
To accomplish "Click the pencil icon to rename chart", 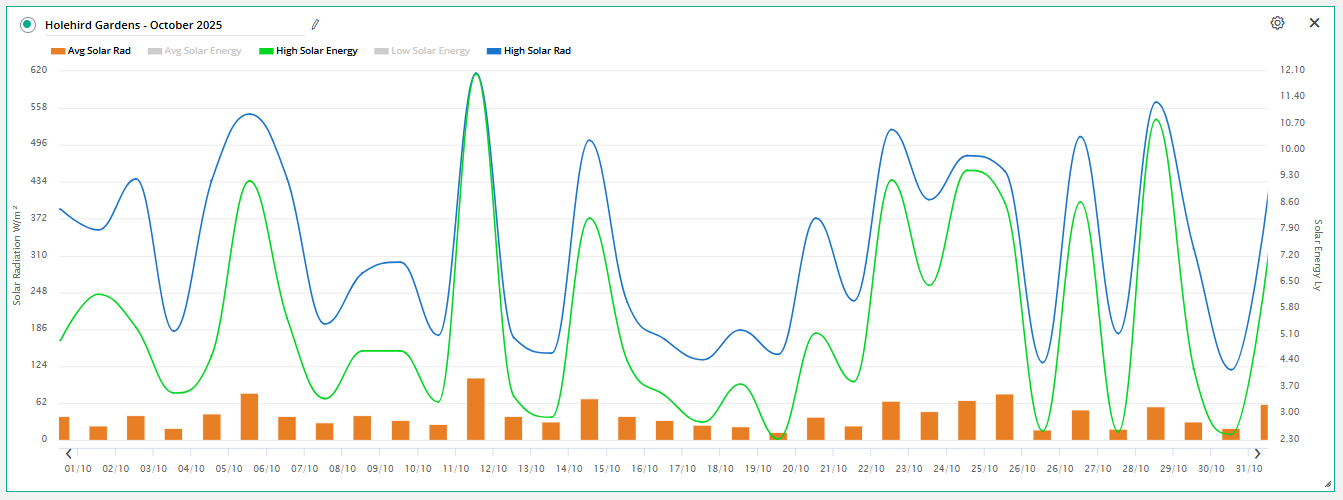I will point(315,24).
